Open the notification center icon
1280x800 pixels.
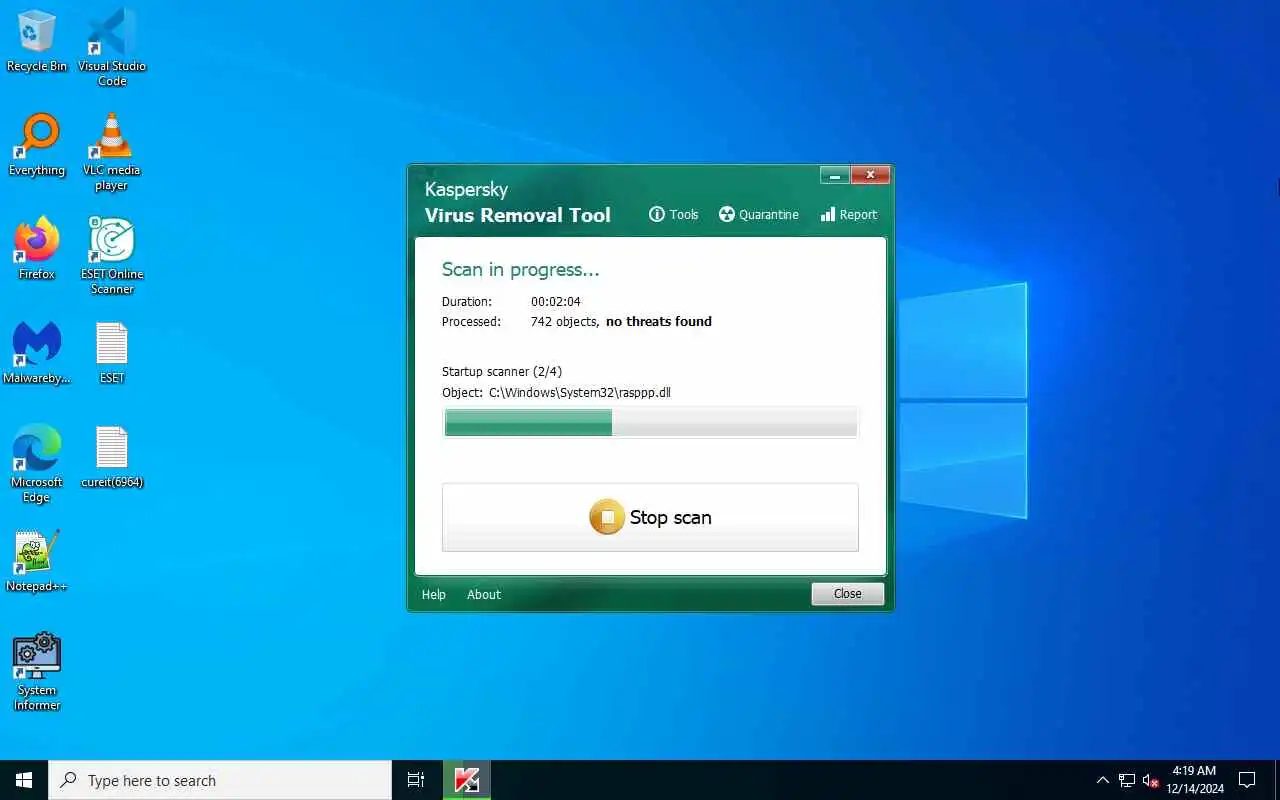coord(1247,780)
